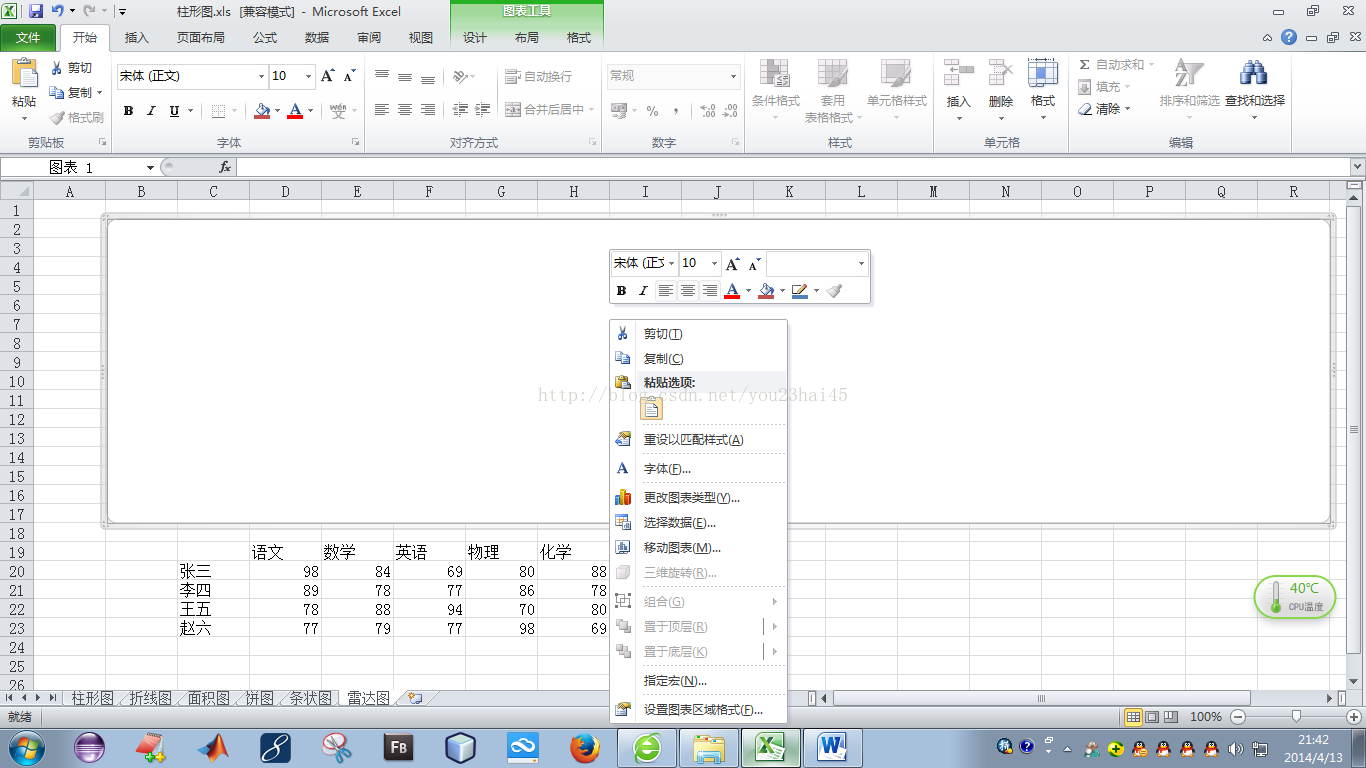Click mini toolbar format painter brush
The width and height of the screenshot is (1366, 768).
point(835,291)
